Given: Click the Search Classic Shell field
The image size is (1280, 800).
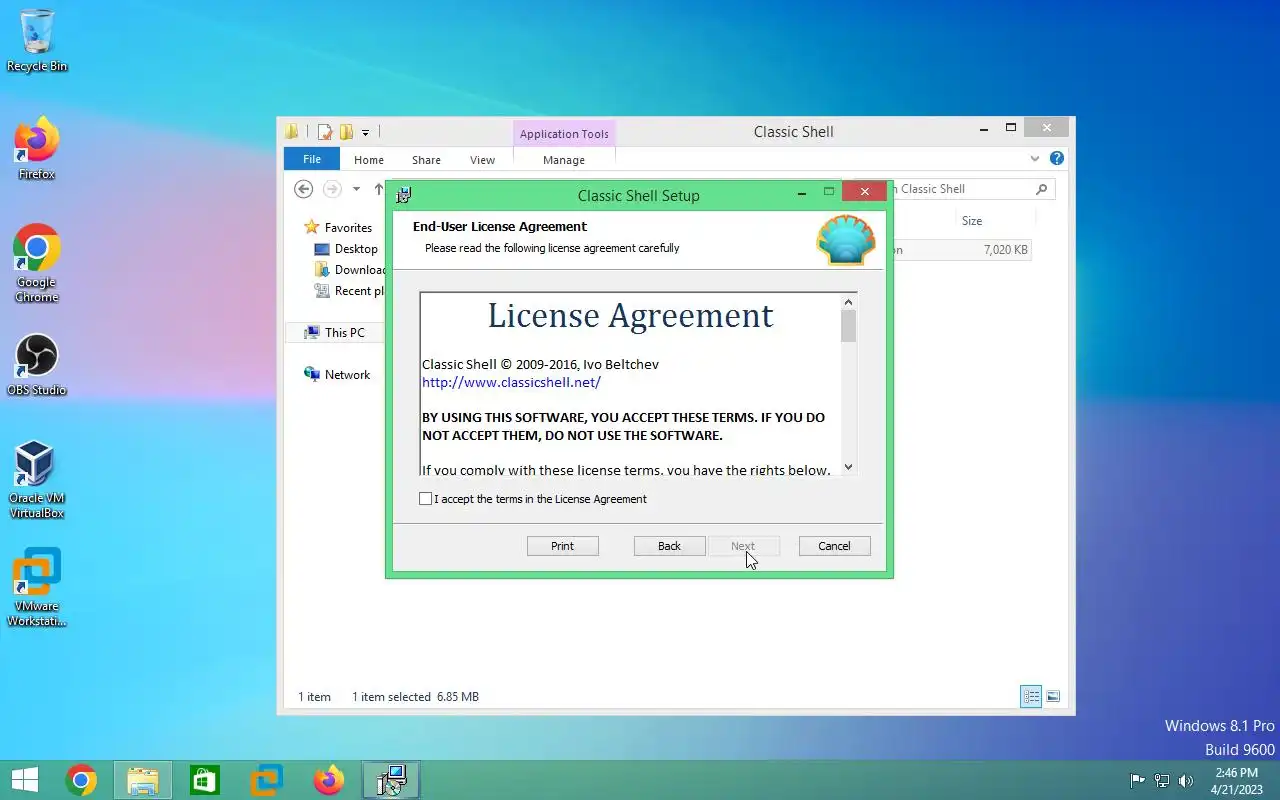Looking at the screenshot, I should (972, 189).
